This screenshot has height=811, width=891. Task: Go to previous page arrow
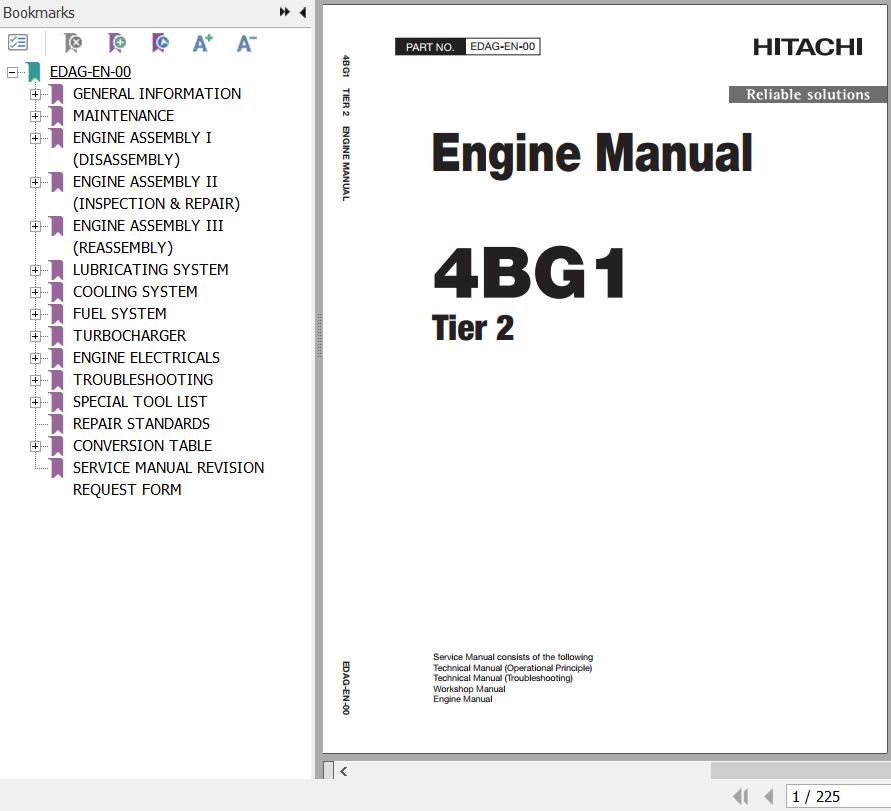[x=769, y=796]
